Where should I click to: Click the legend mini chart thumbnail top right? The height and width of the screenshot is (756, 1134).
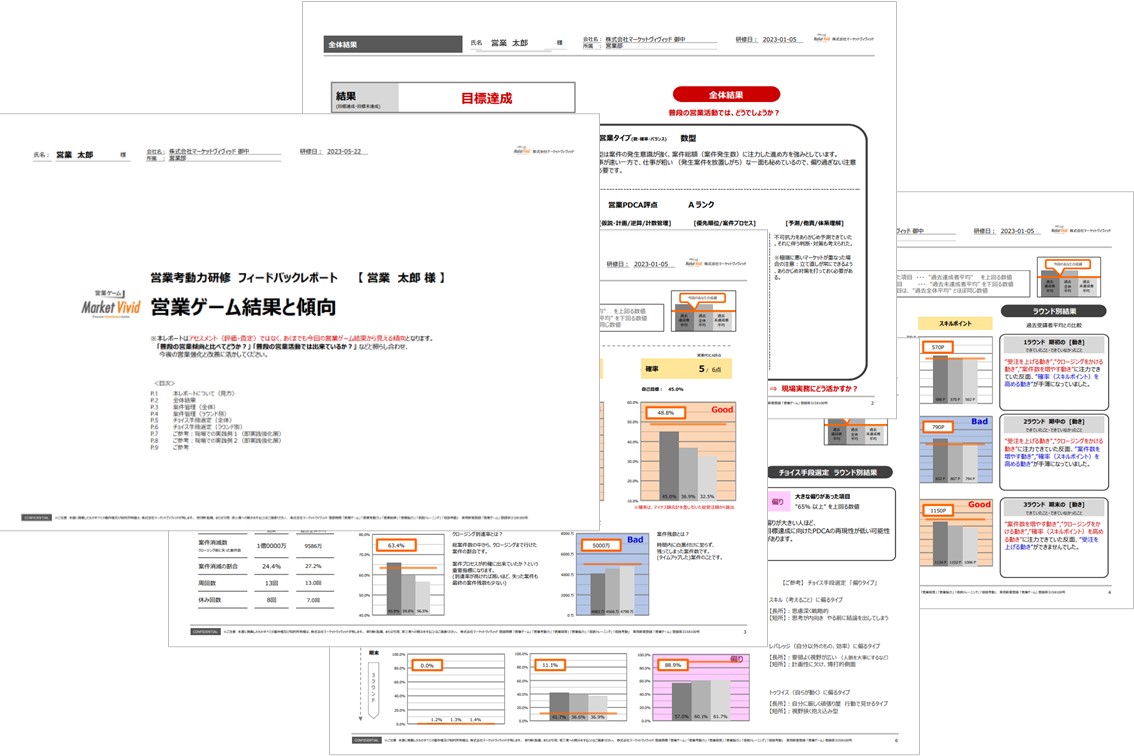[1069, 277]
